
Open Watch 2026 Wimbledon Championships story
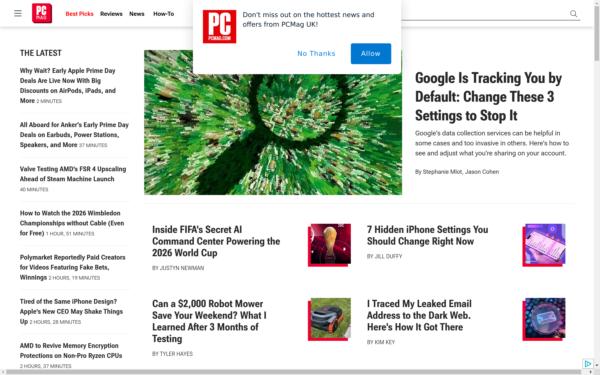tap(72, 223)
